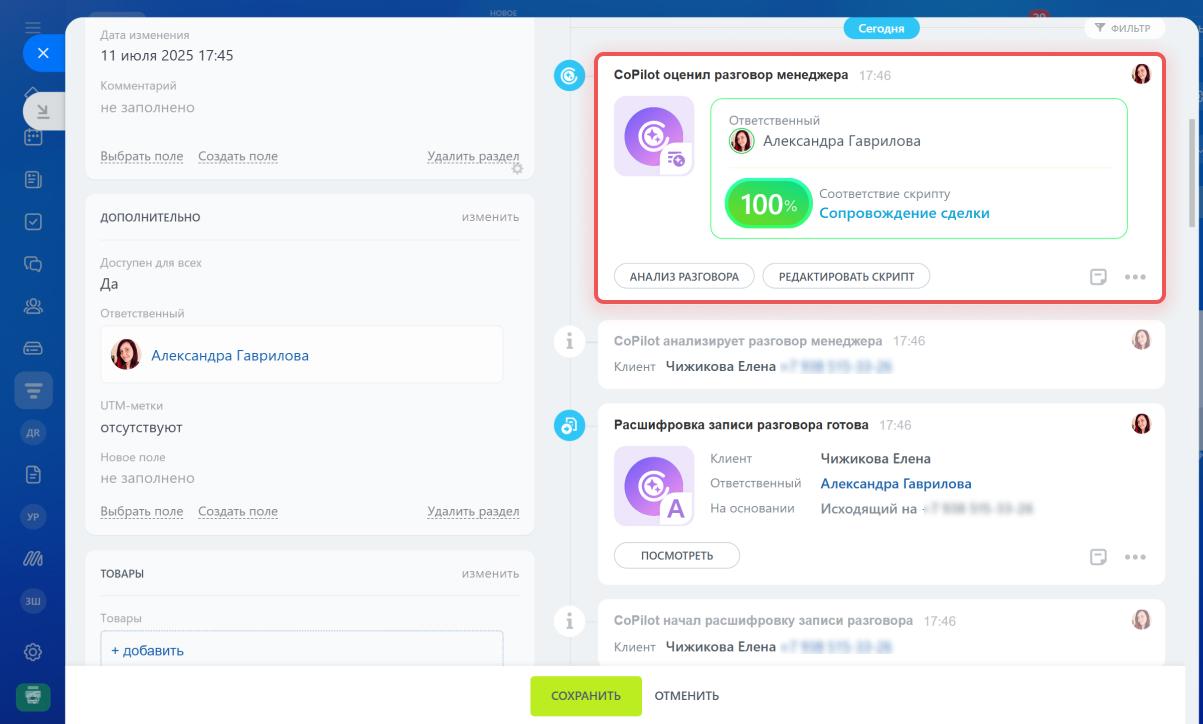
Task: Add note icon on CoPilot rating card
Action: tap(1098, 277)
